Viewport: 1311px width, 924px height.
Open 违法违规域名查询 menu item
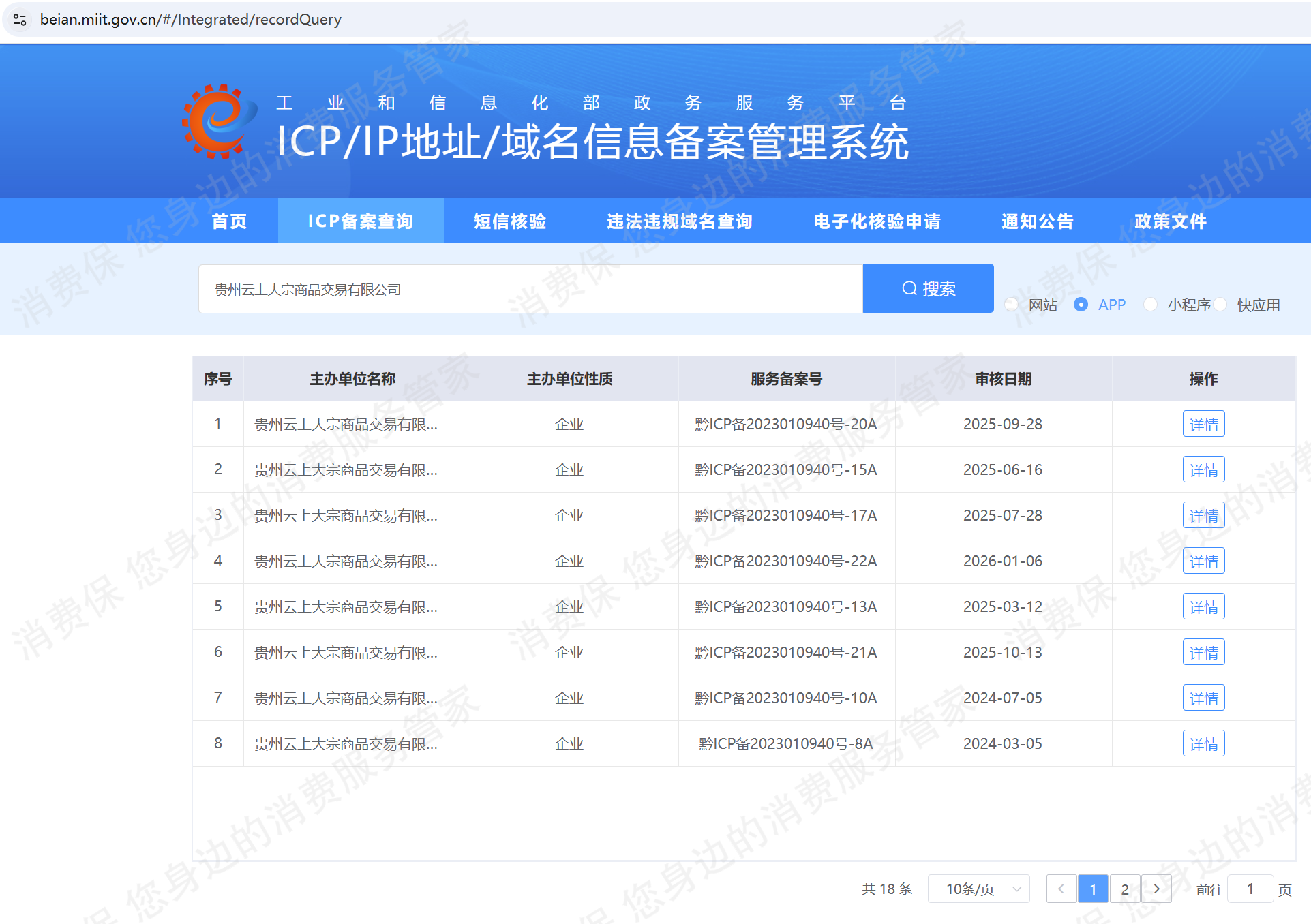click(679, 221)
